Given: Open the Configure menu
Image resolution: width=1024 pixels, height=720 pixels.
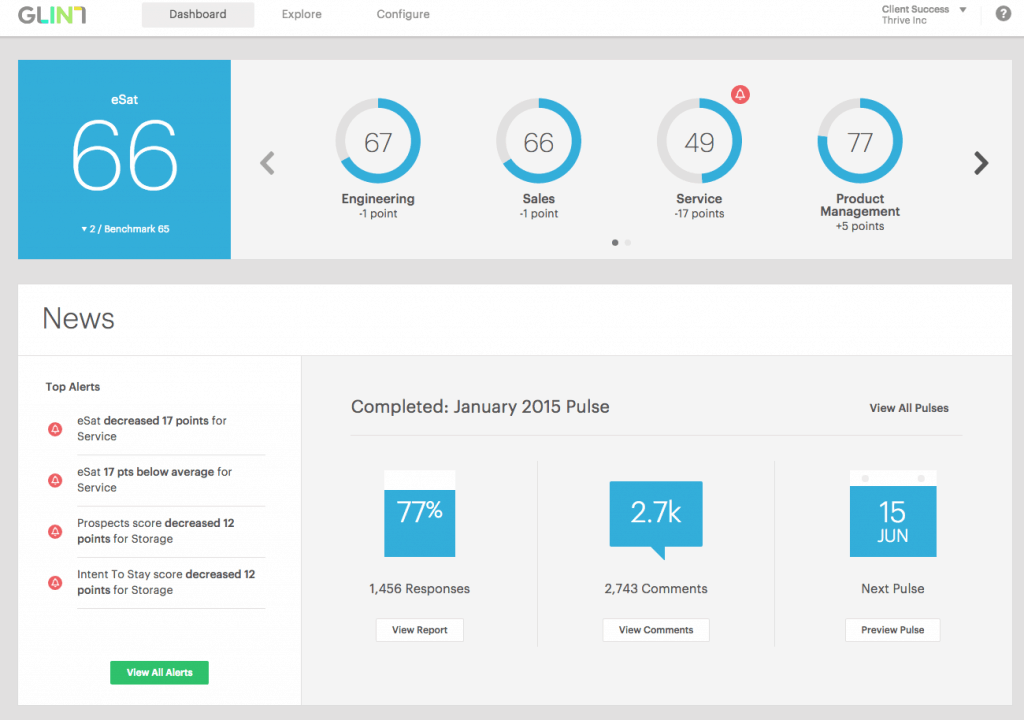Looking at the screenshot, I should [402, 14].
